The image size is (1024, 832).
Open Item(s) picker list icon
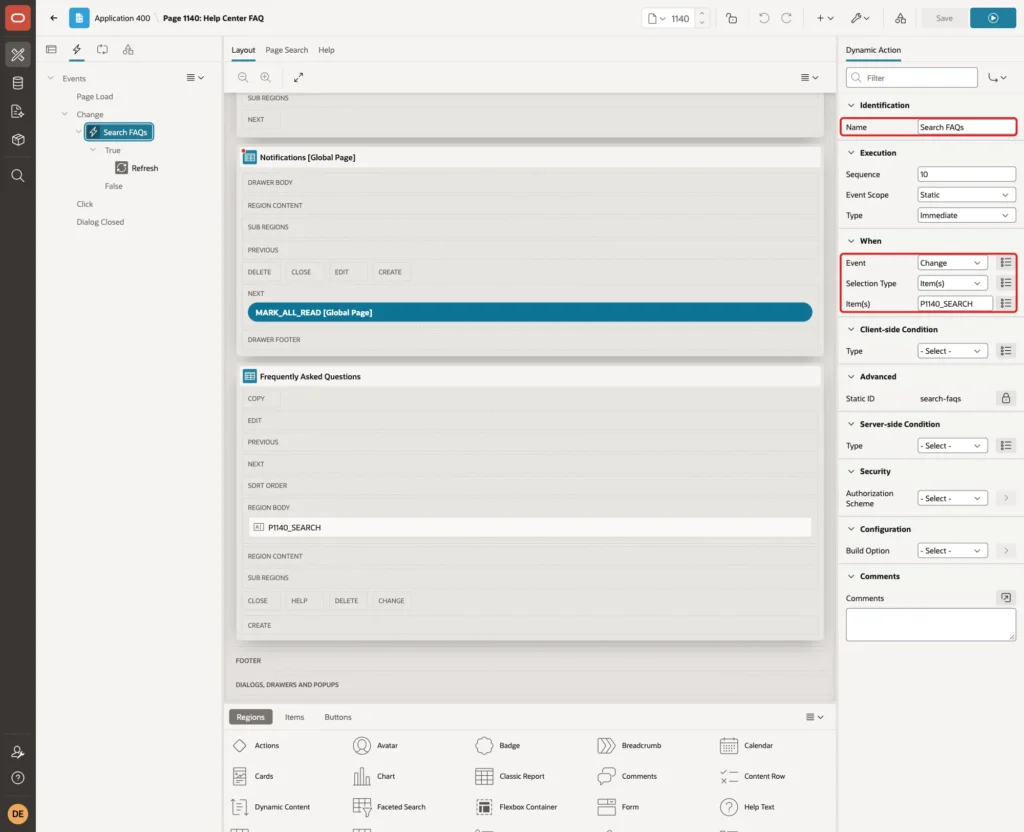[1006, 304]
